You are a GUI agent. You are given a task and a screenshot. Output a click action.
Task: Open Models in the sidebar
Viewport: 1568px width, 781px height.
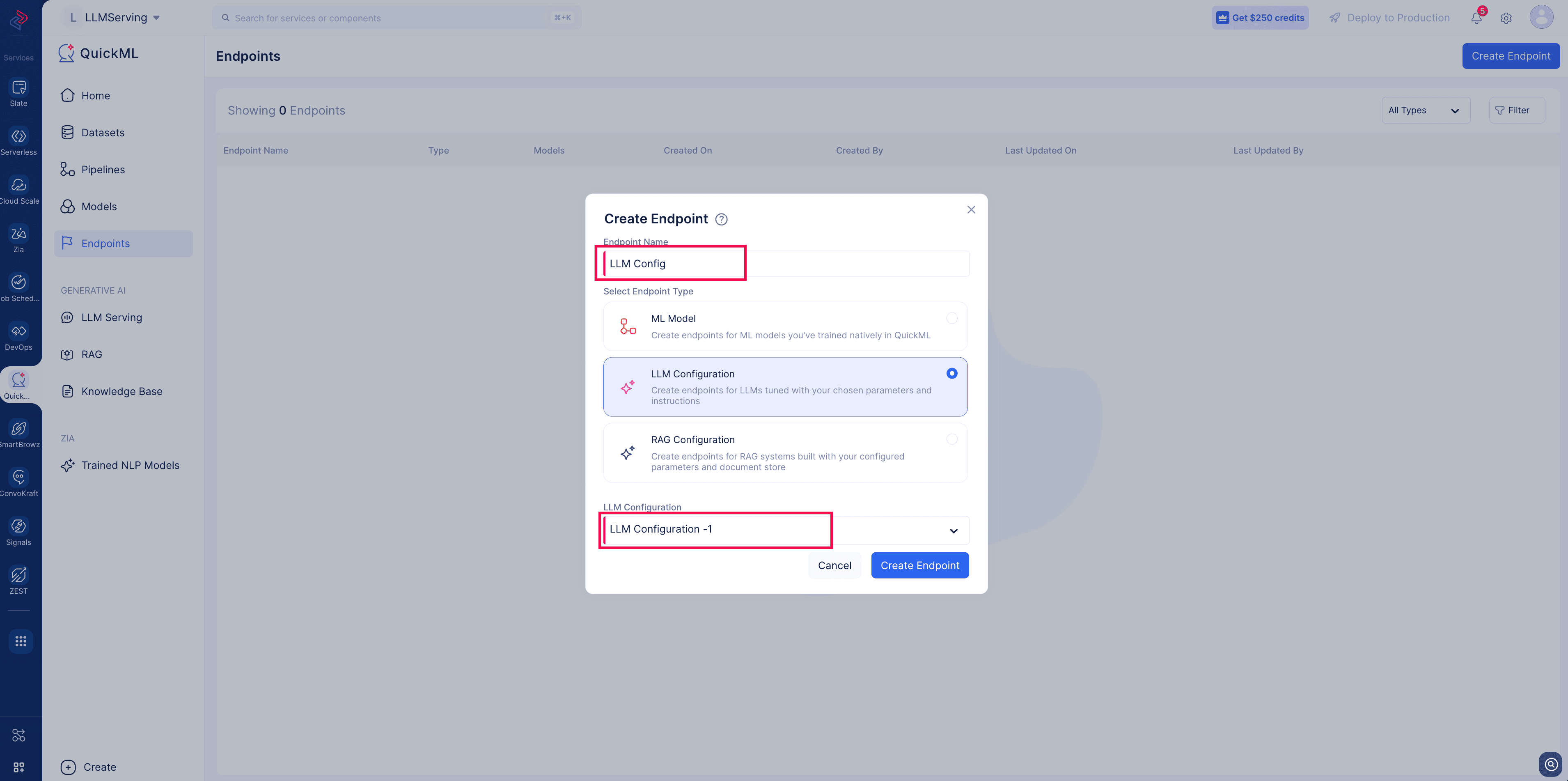[x=123, y=207]
